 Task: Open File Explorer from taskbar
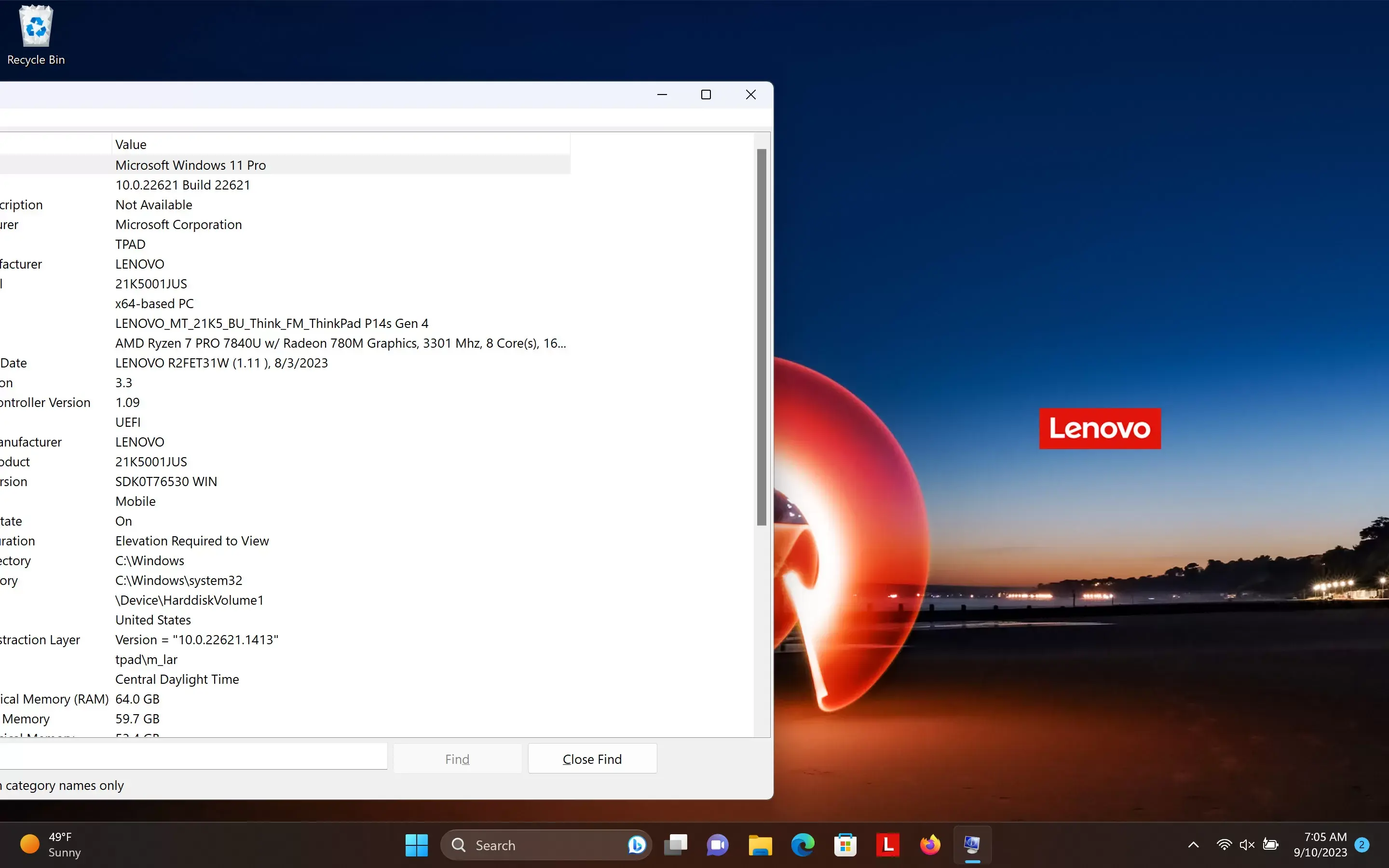pyautogui.click(x=760, y=844)
